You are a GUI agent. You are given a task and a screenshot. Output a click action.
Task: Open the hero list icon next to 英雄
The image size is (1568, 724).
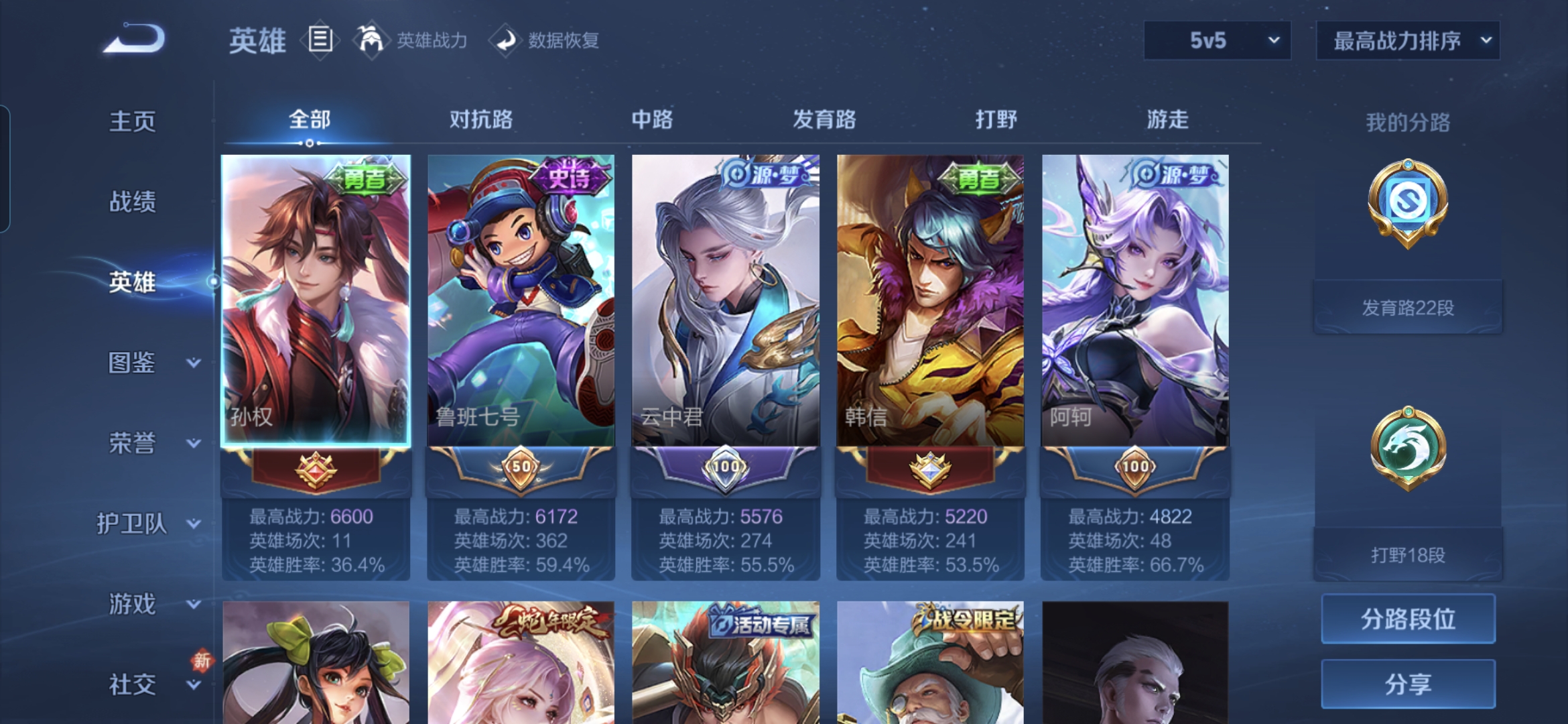pos(320,40)
